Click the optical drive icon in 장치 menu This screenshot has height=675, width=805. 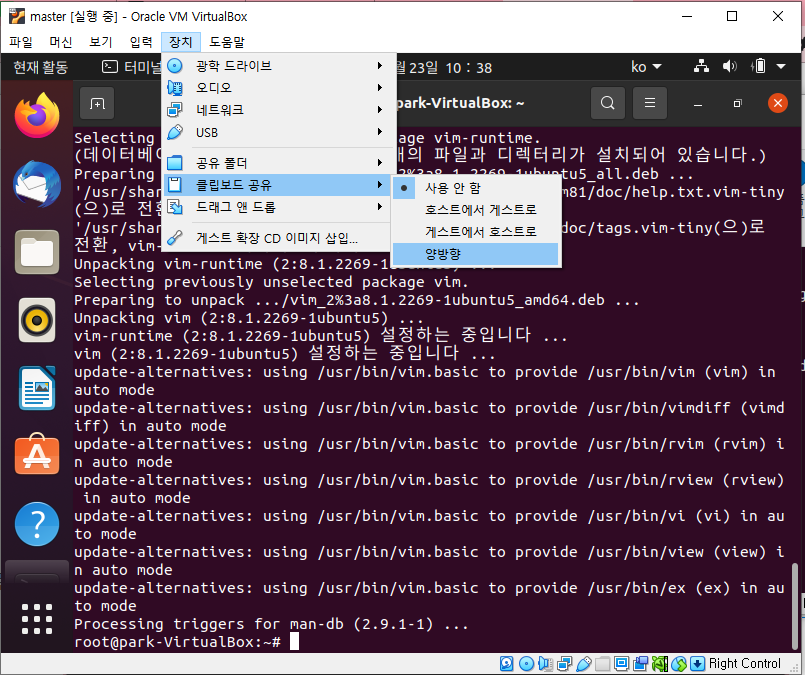tap(175, 66)
